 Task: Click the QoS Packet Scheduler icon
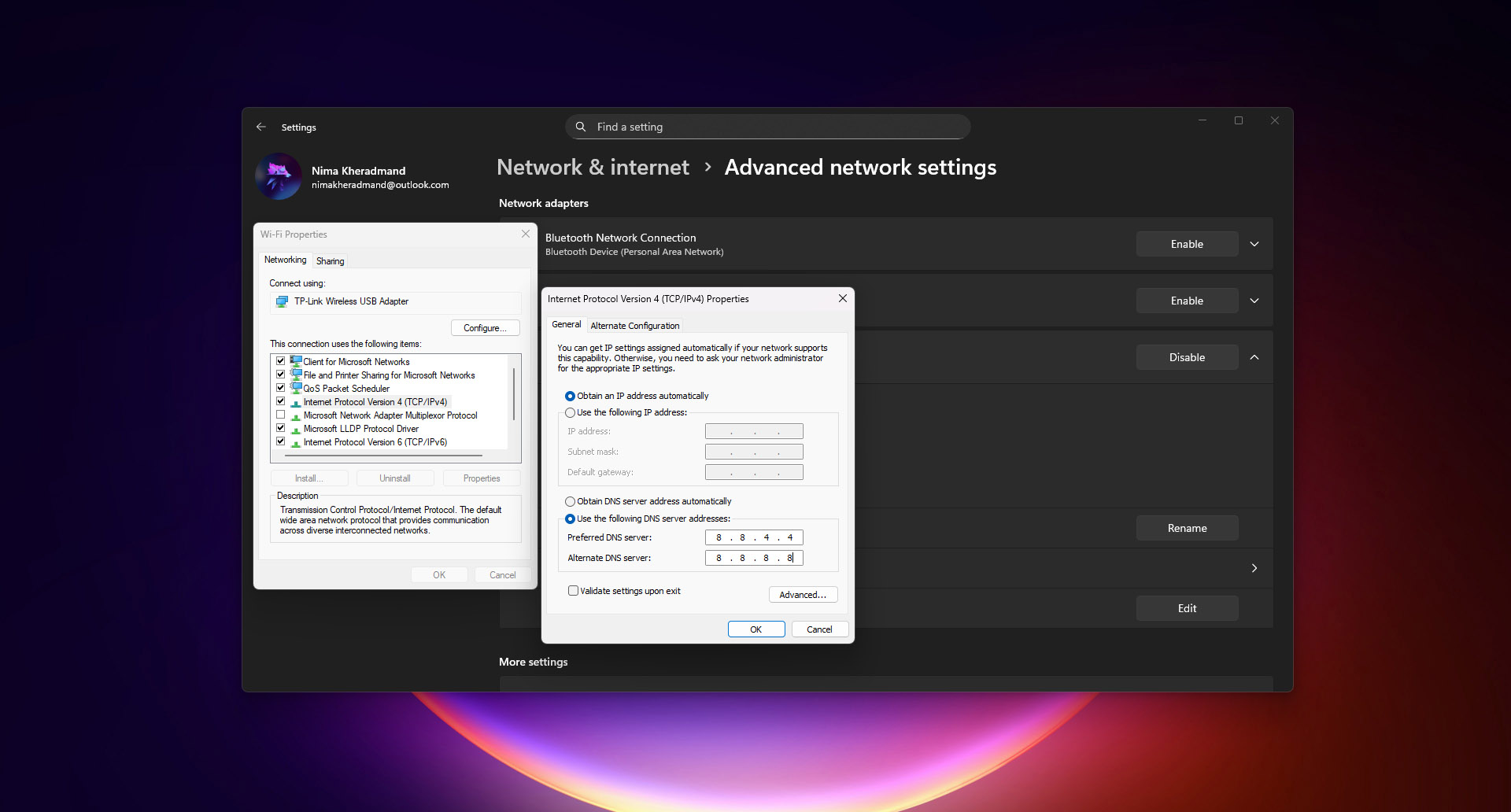295,388
